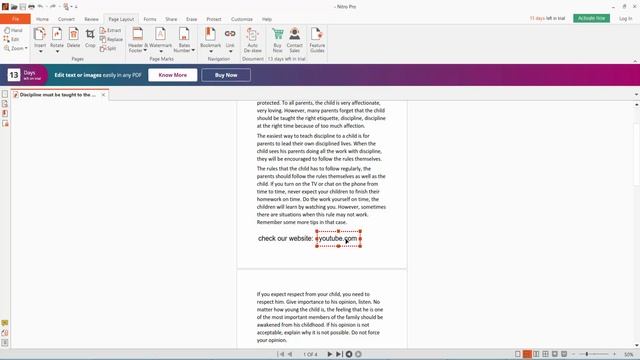The height and width of the screenshot is (360, 640).
Task: Click the Buy Now cart icon
Action: point(278,34)
